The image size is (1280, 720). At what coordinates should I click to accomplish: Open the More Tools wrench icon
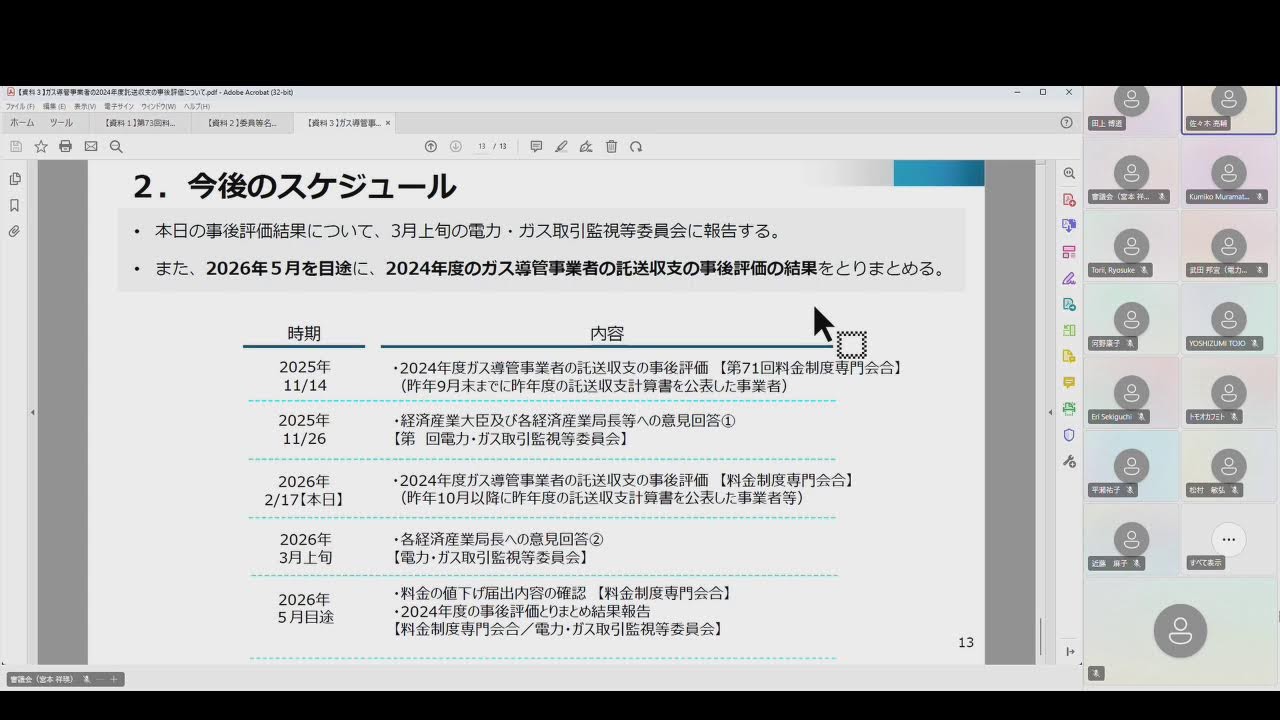1069,461
